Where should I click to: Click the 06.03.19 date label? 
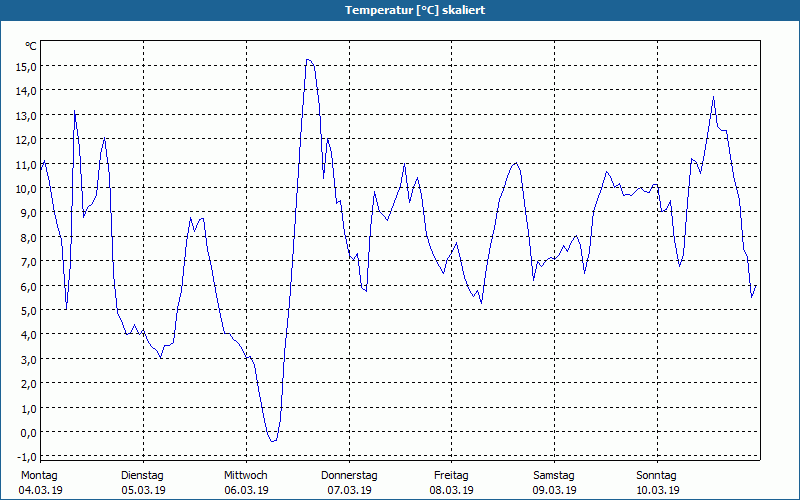(246, 490)
